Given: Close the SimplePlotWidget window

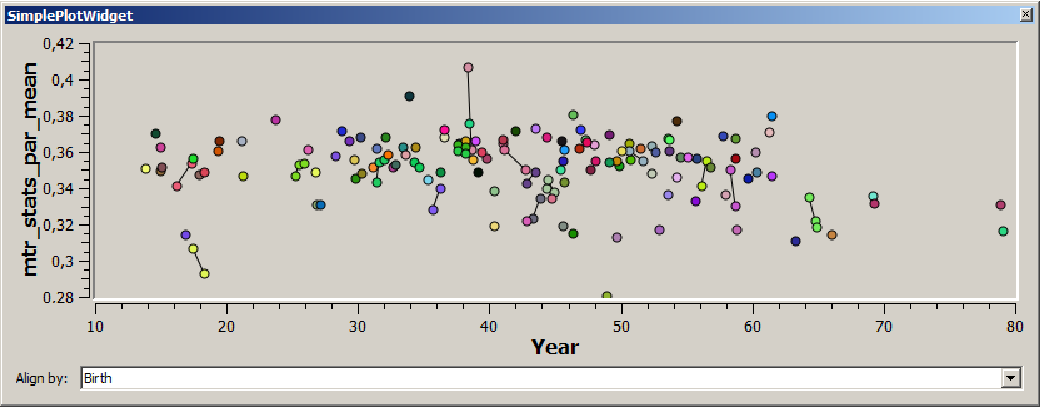Looking at the screenshot, I should coord(1026,14).
